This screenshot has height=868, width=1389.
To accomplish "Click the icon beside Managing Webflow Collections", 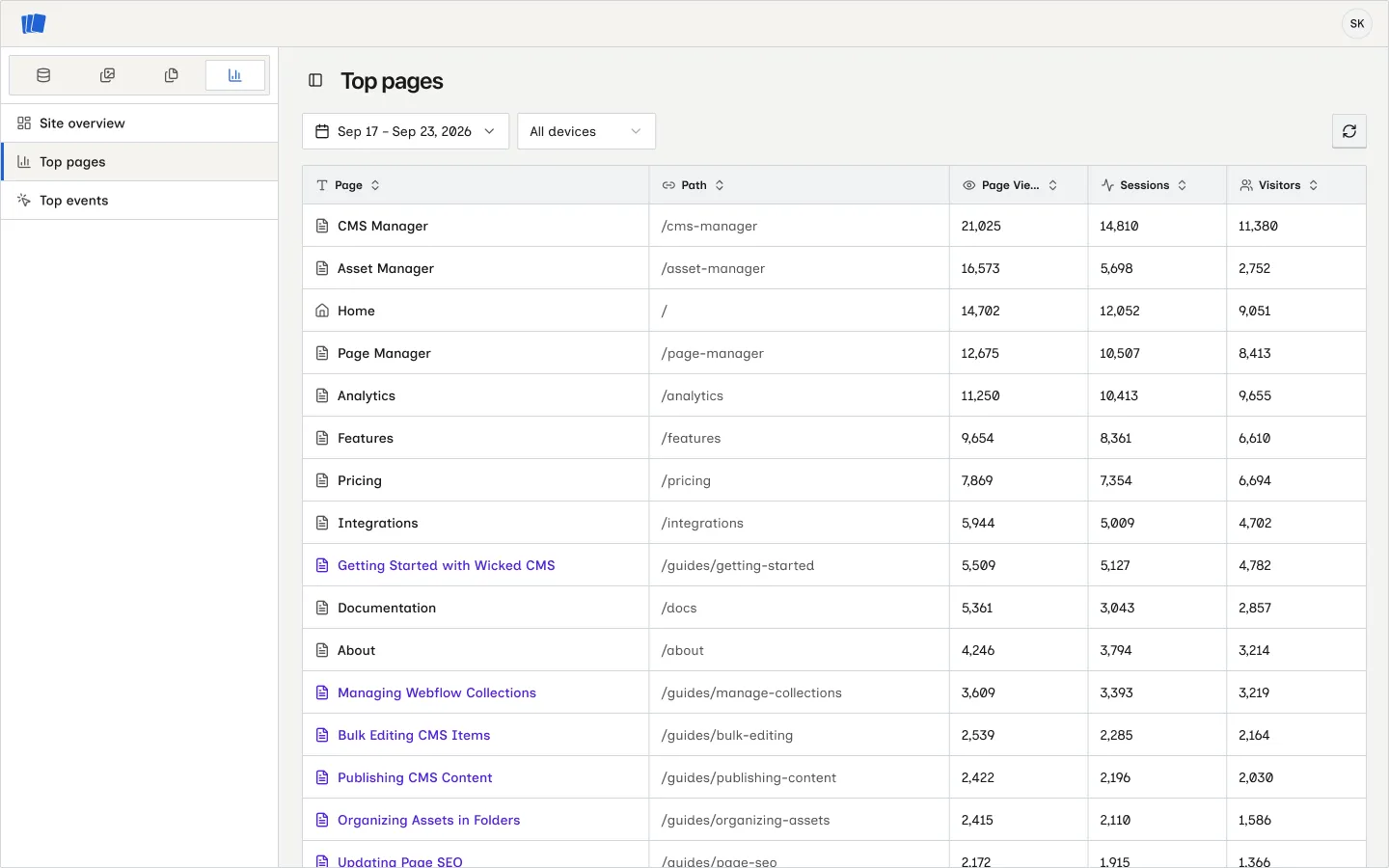I will pos(322,692).
